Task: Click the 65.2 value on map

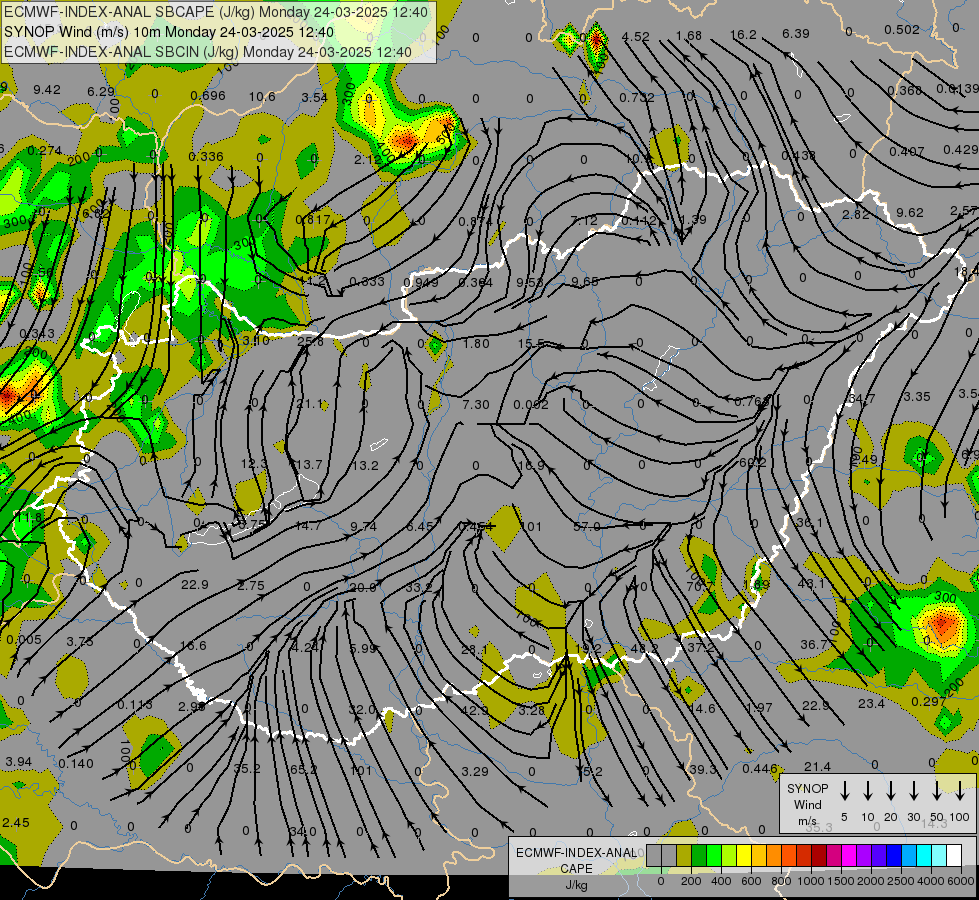Action: pyautogui.click(x=304, y=769)
